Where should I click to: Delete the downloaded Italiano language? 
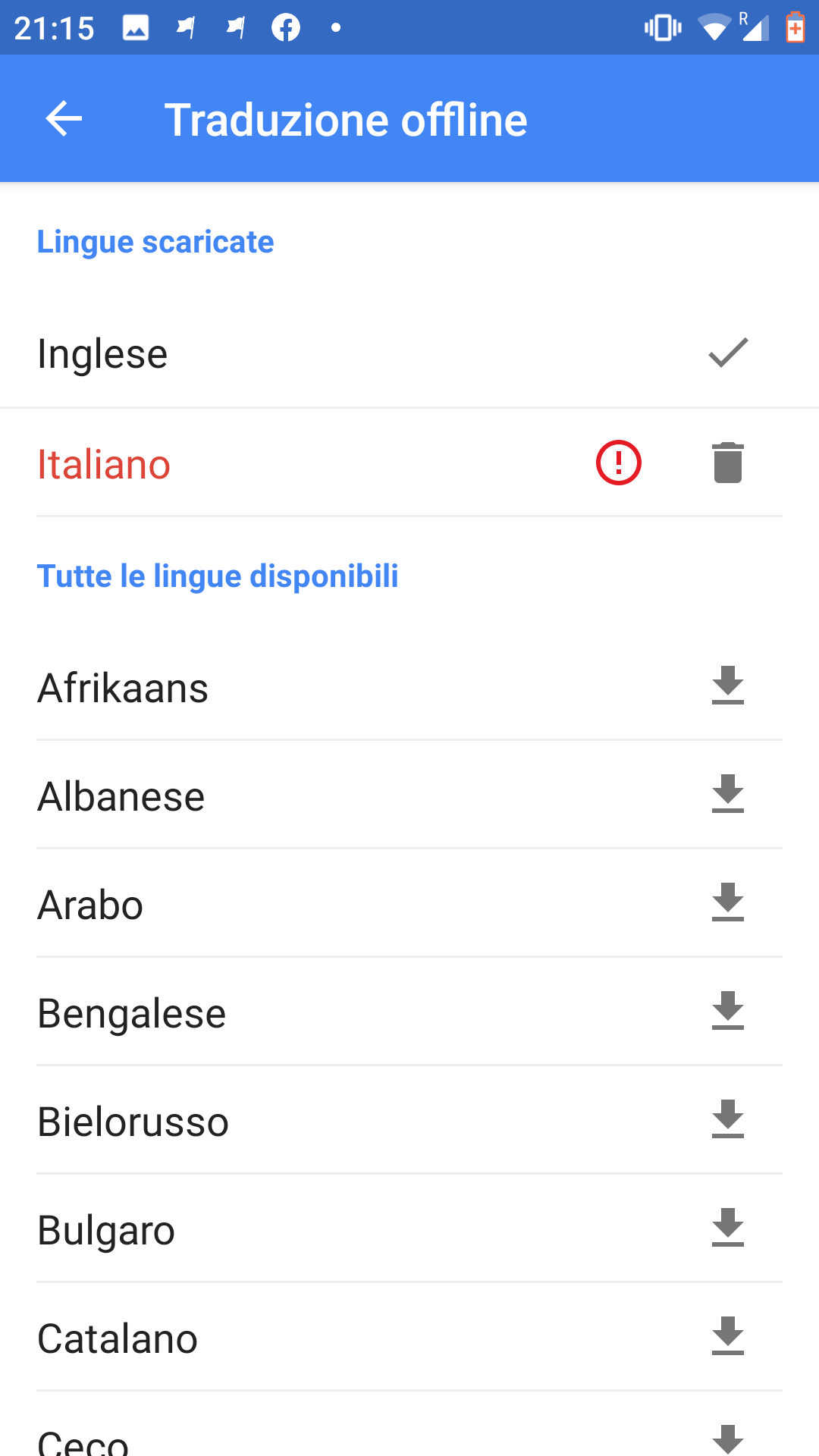(x=727, y=463)
